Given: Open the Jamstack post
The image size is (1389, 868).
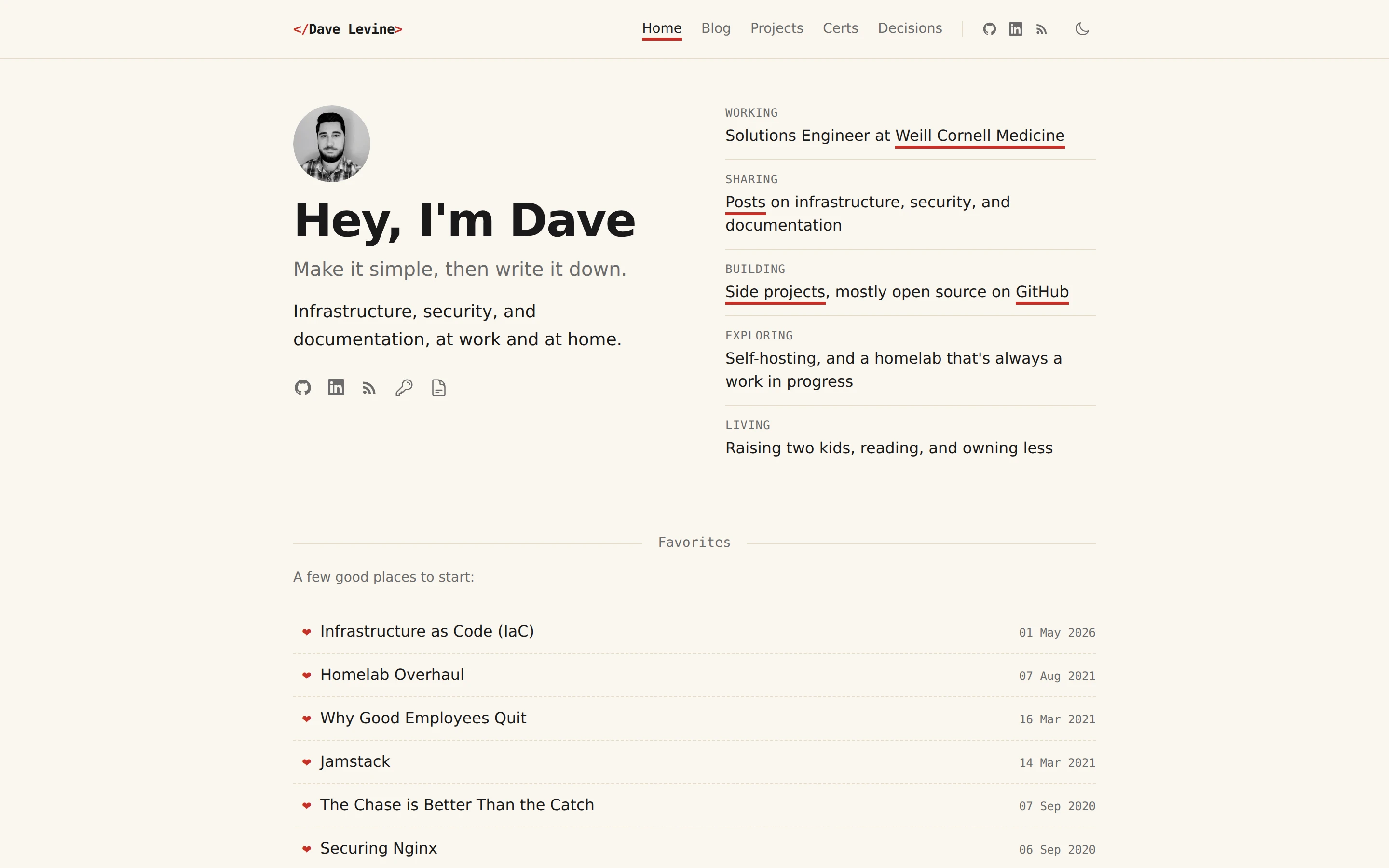Looking at the screenshot, I should (x=354, y=761).
